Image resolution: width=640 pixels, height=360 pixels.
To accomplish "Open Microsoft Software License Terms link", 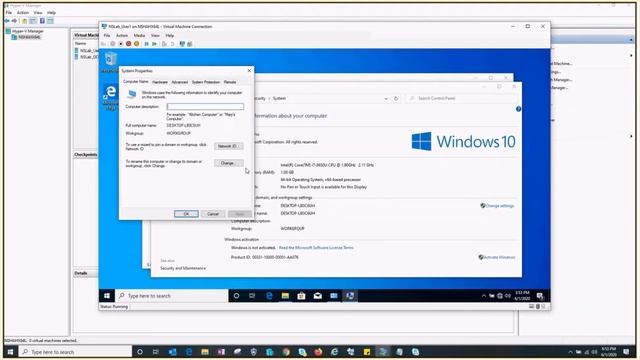I will coord(316,248).
